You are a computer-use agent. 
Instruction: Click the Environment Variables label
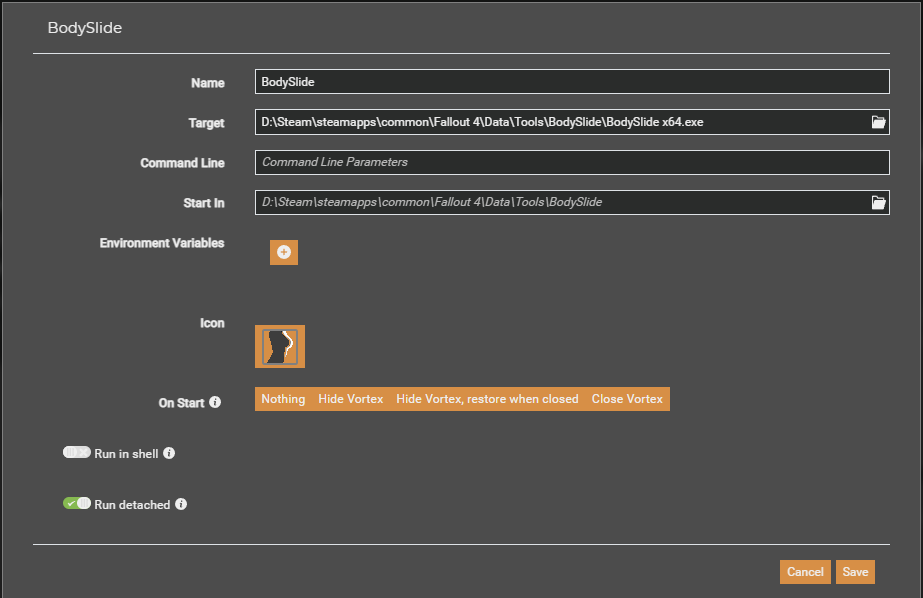tap(162, 243)
